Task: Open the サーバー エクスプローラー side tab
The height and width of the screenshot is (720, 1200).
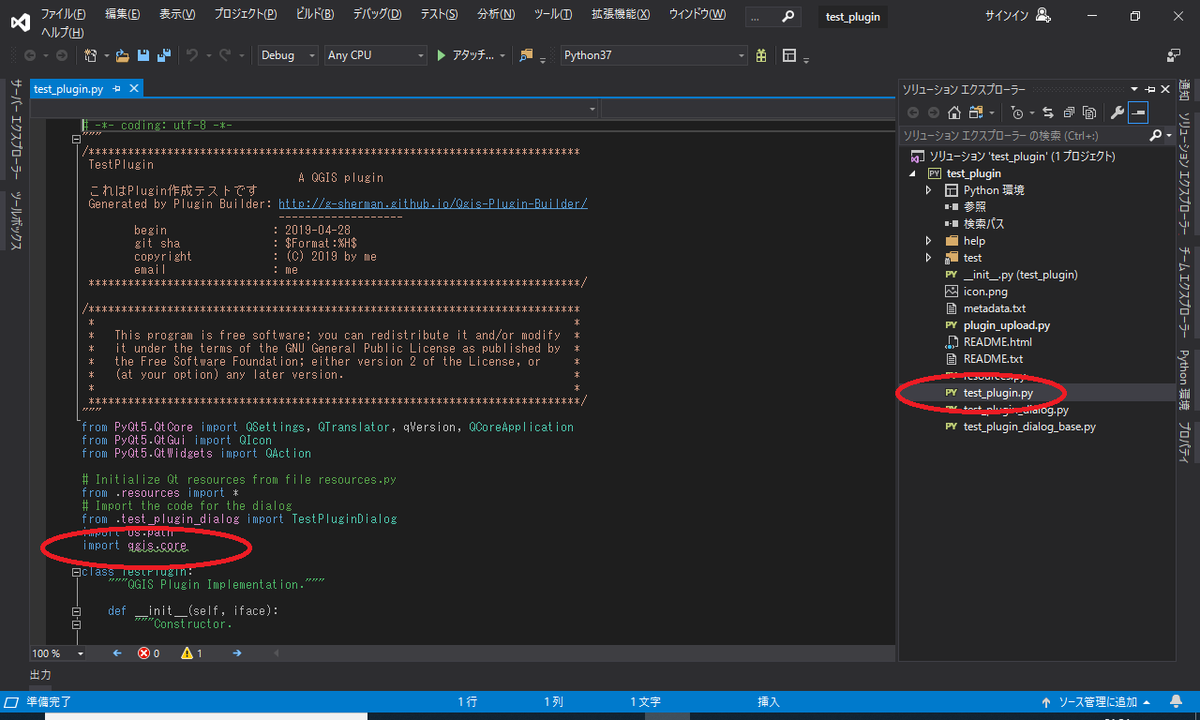Action: pyautogui.click(x=16, y=130)
